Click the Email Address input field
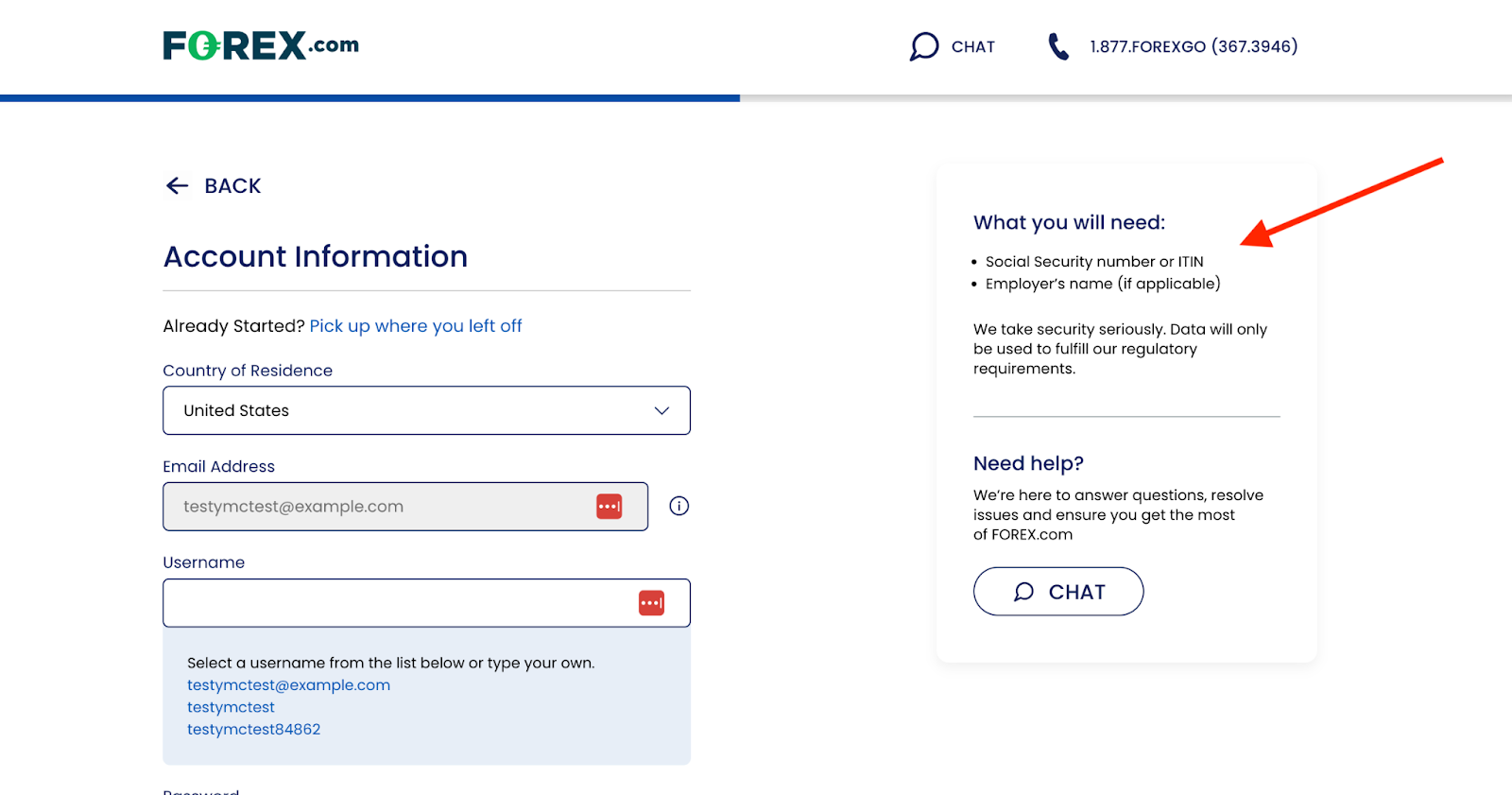 click(378, 507)
